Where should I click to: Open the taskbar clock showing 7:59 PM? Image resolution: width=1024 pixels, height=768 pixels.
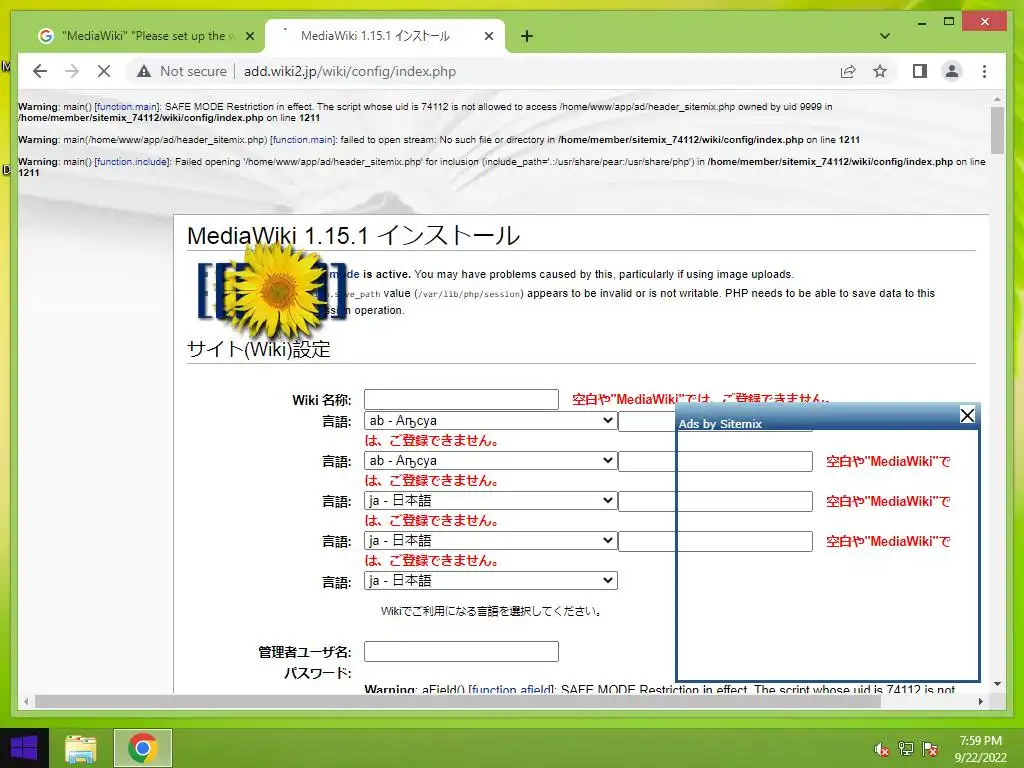[x=981, y=748]
